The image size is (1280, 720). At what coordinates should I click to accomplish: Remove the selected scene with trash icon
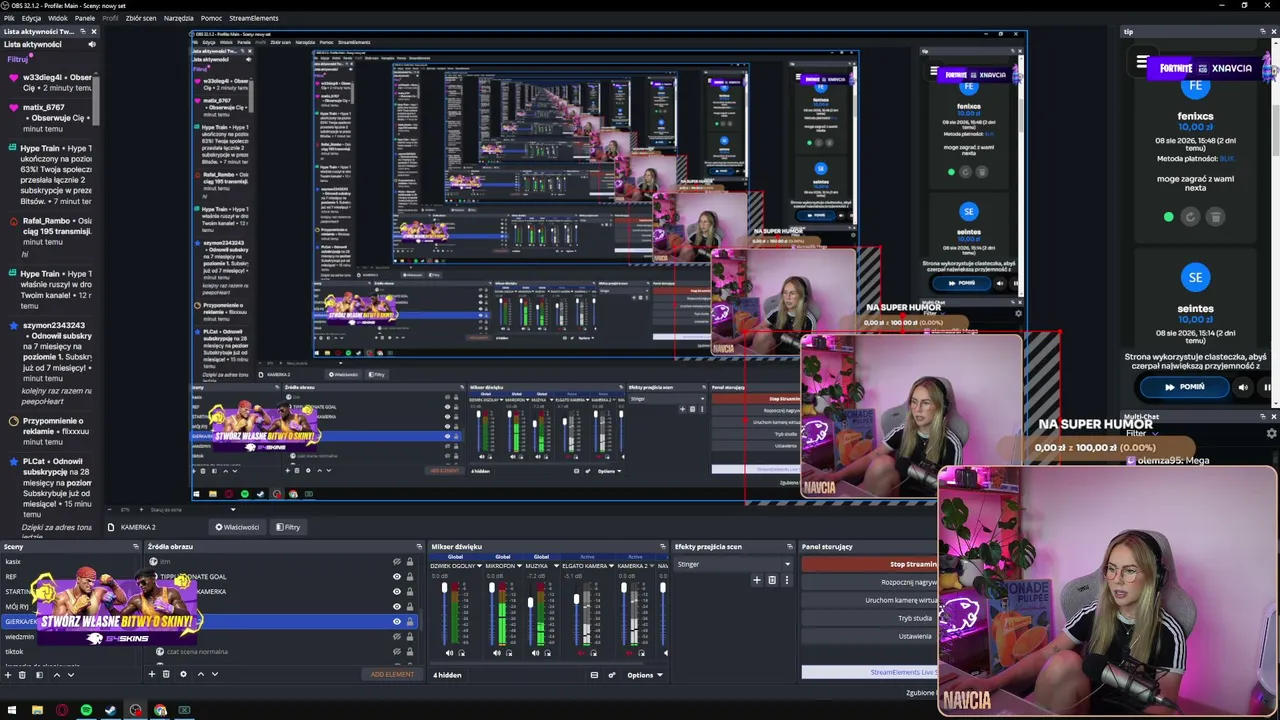coord(22,675)
